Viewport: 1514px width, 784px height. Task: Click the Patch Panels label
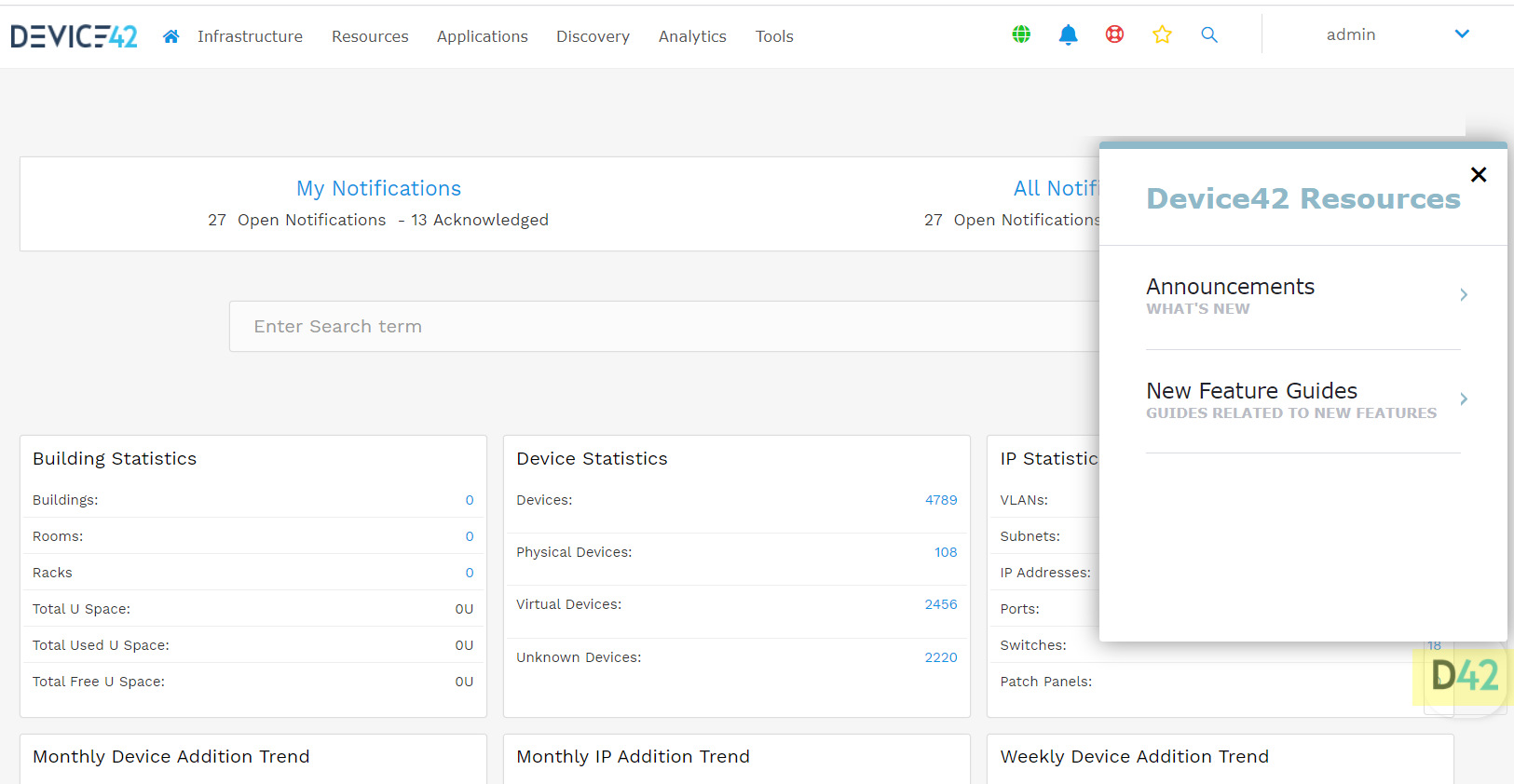tap(1046, 682)
